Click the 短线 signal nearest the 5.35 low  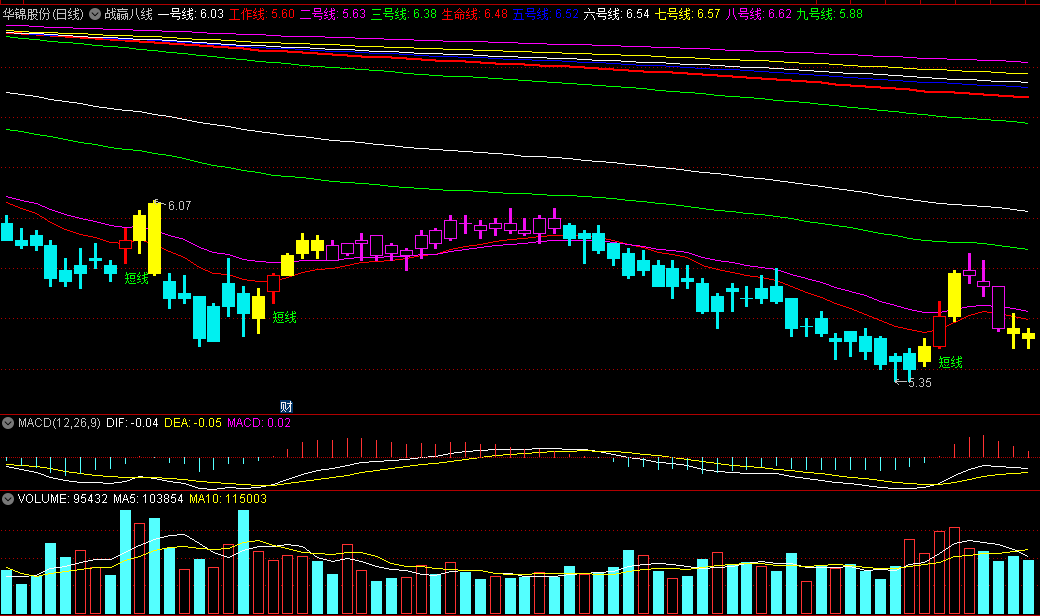(950, 362)
